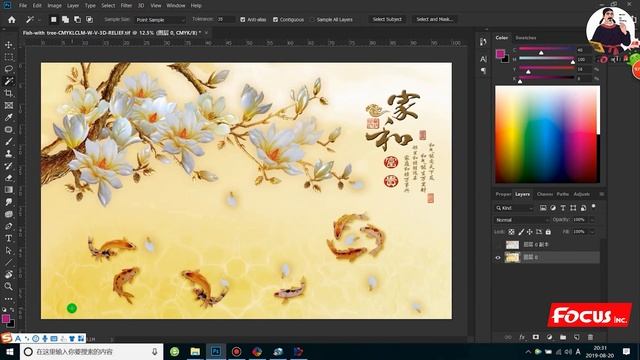Click the Select Subject button
Viewport: 640px width, 360px height.
click(387, 20)
